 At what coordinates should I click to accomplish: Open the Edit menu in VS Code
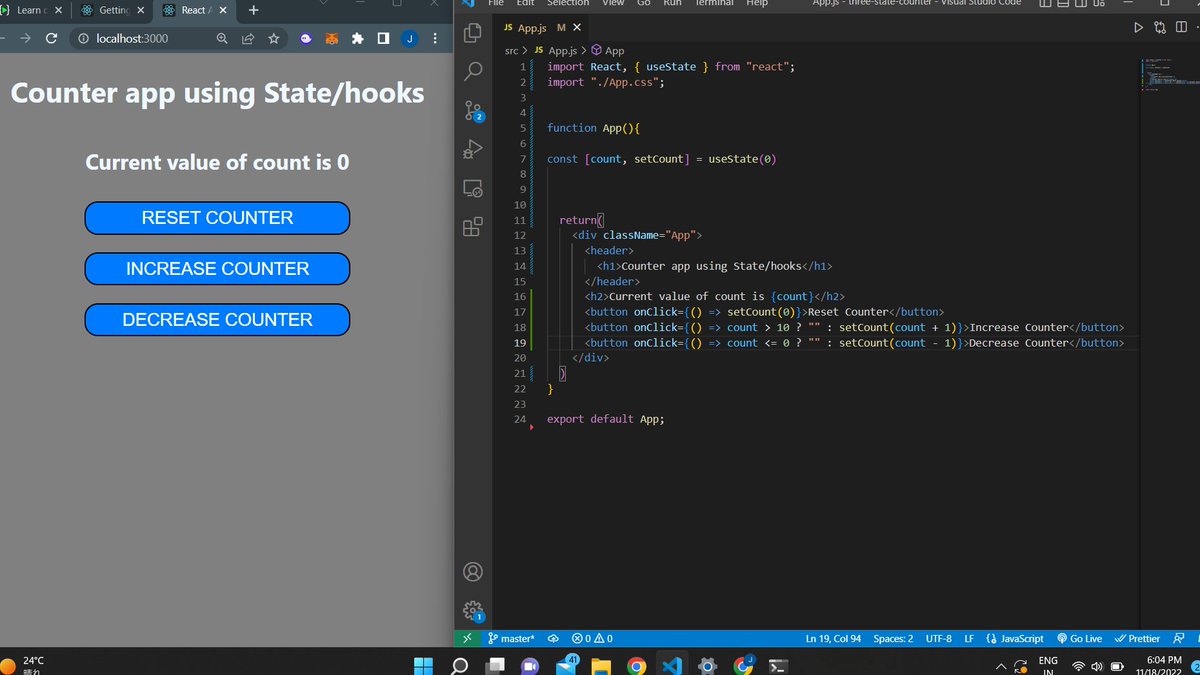click(525, 3)
